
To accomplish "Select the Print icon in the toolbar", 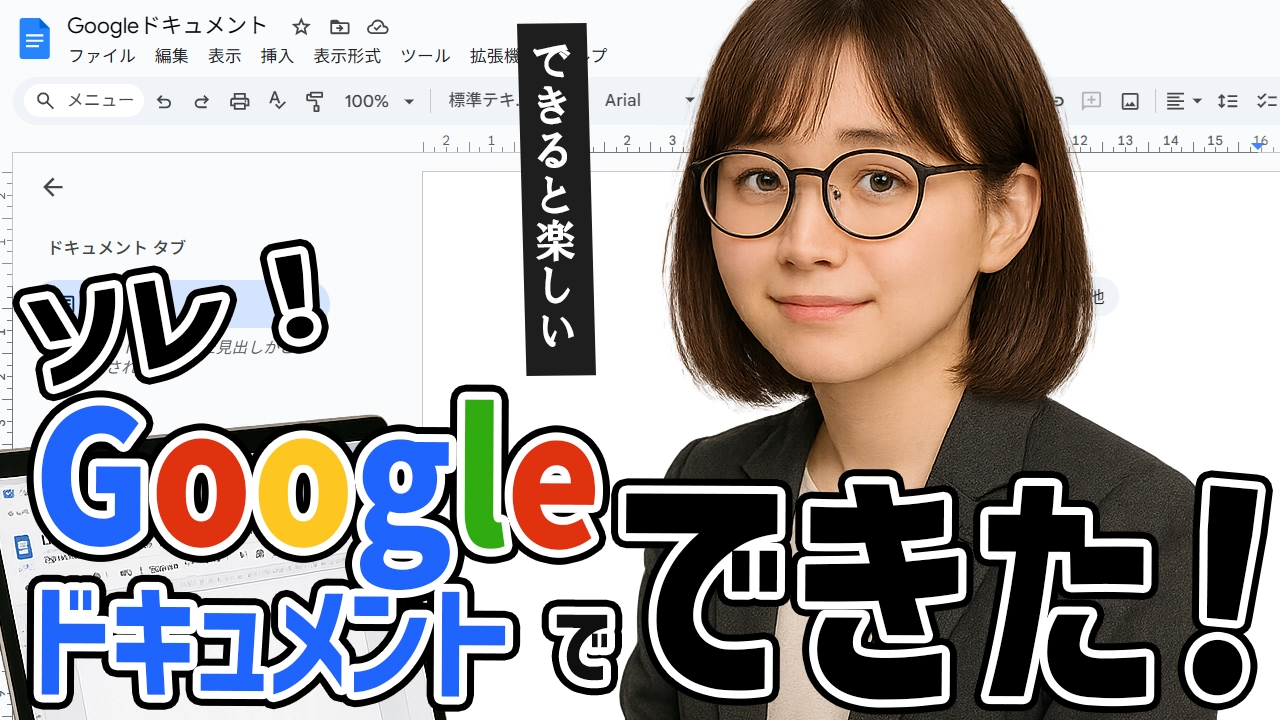I will (x=240, y=100).
